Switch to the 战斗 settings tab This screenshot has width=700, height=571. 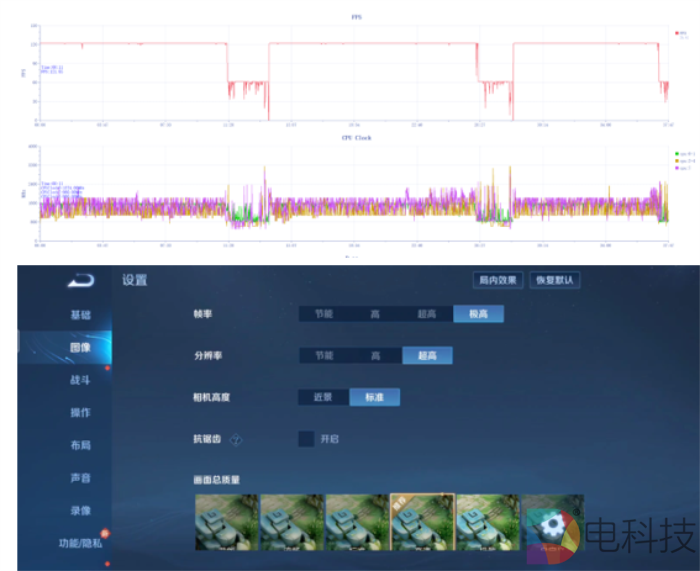point(80,380)
